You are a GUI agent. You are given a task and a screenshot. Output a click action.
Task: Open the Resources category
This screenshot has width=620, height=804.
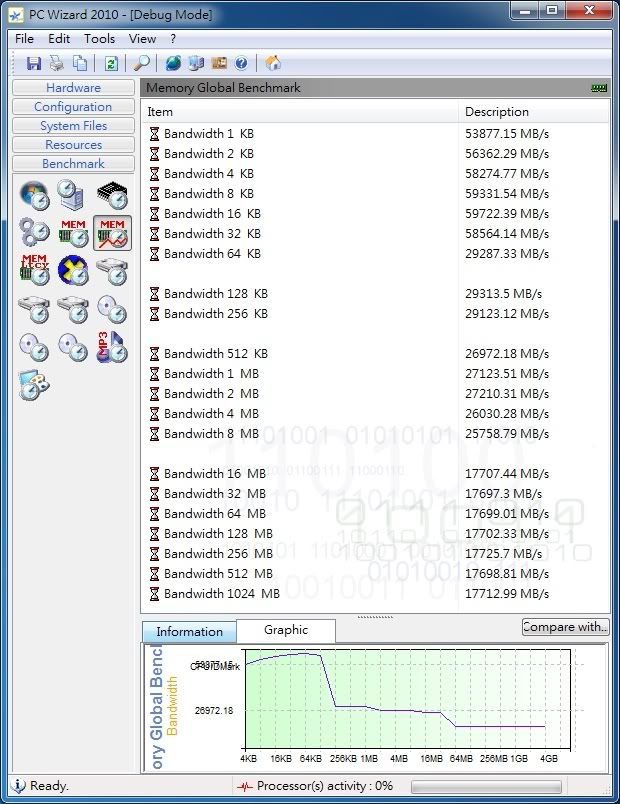click(x=73, y=145)
